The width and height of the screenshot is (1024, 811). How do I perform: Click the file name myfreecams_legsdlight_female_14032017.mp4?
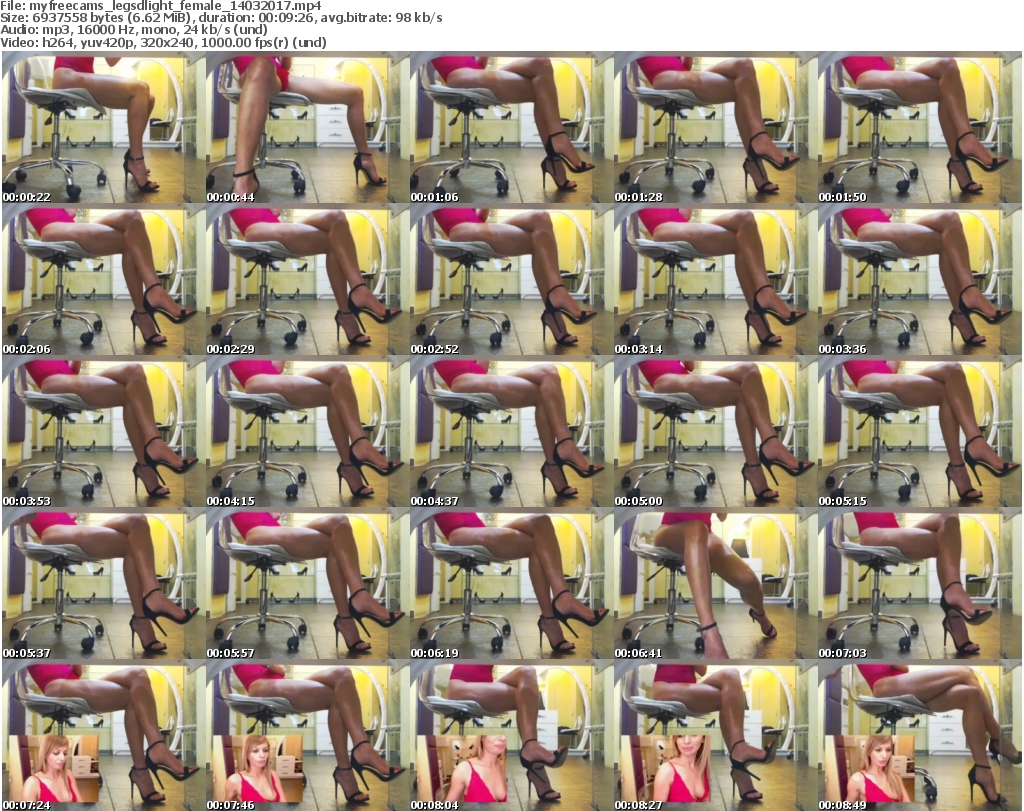[x=175, y=6]
